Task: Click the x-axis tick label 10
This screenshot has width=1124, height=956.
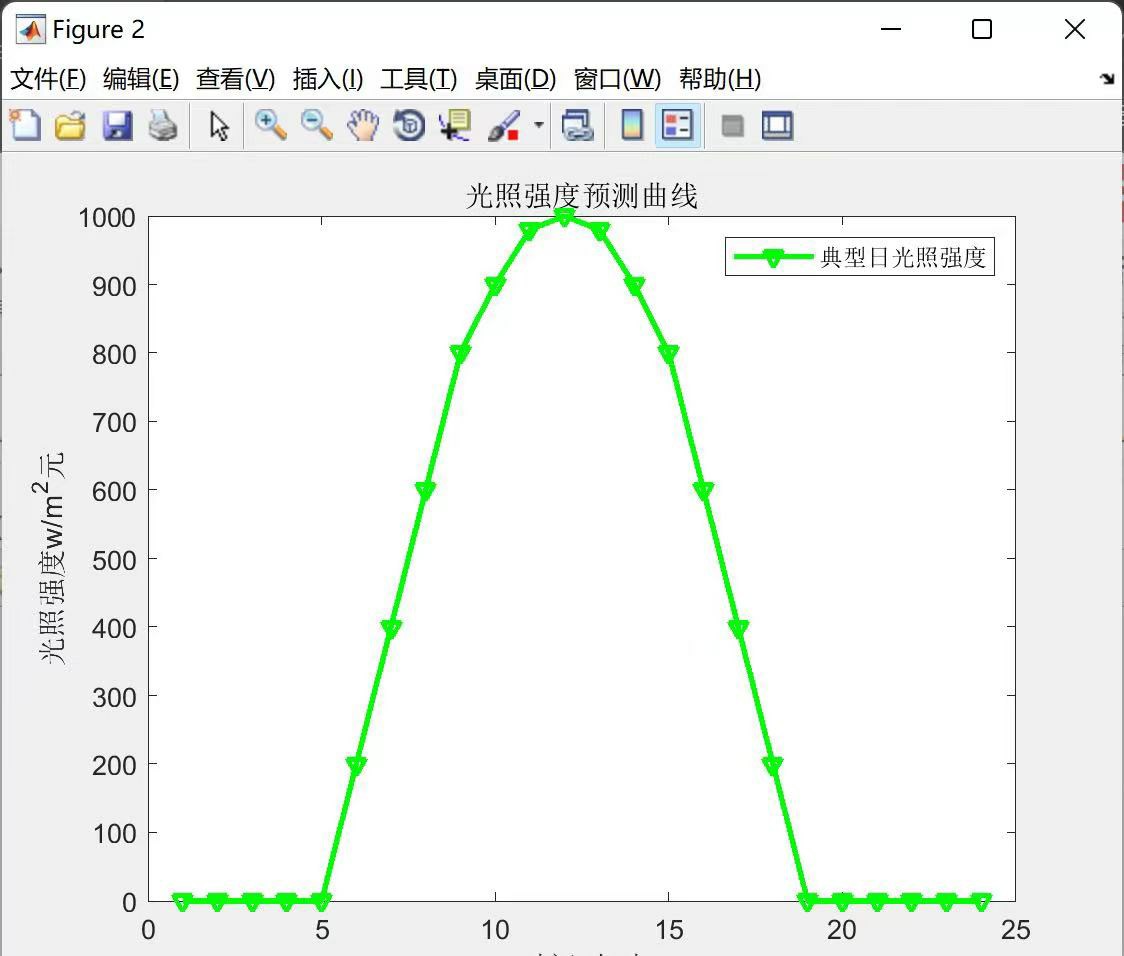Action: click(495, 929)
